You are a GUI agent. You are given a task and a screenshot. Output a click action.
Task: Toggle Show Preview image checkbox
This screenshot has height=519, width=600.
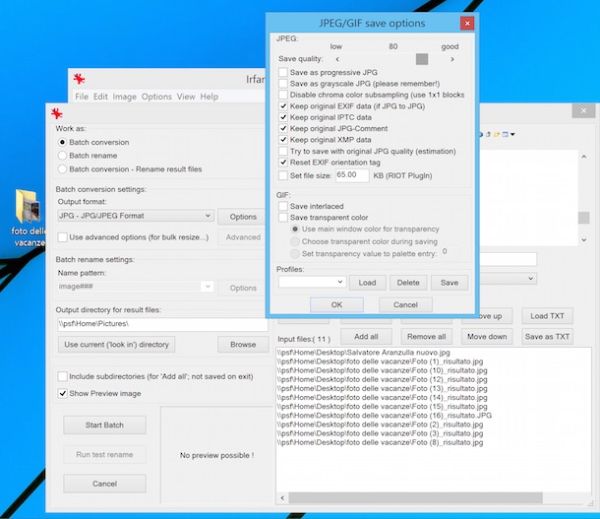63,394
